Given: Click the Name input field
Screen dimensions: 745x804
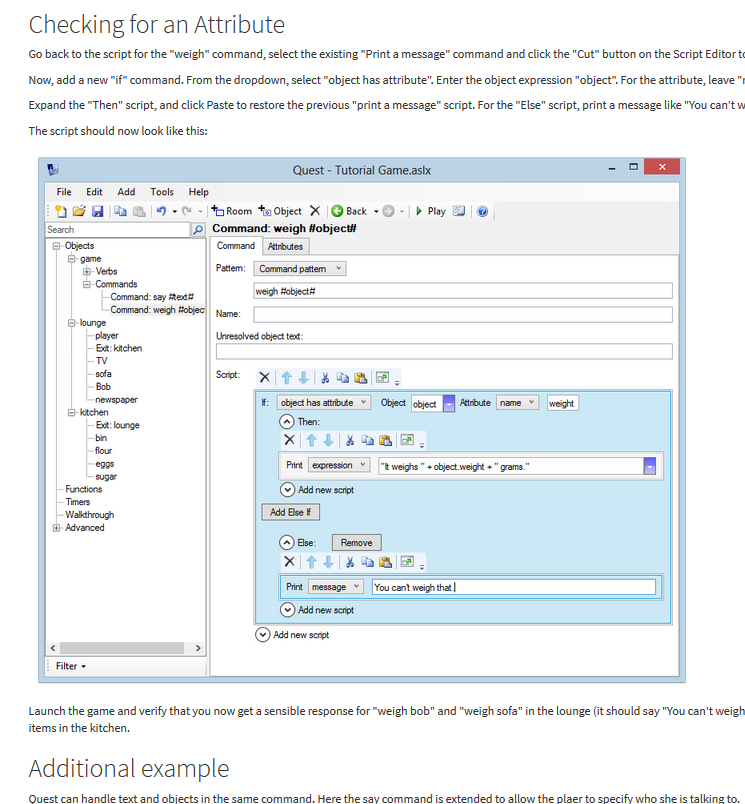Looking at the screenshot, I should (462, 314).
